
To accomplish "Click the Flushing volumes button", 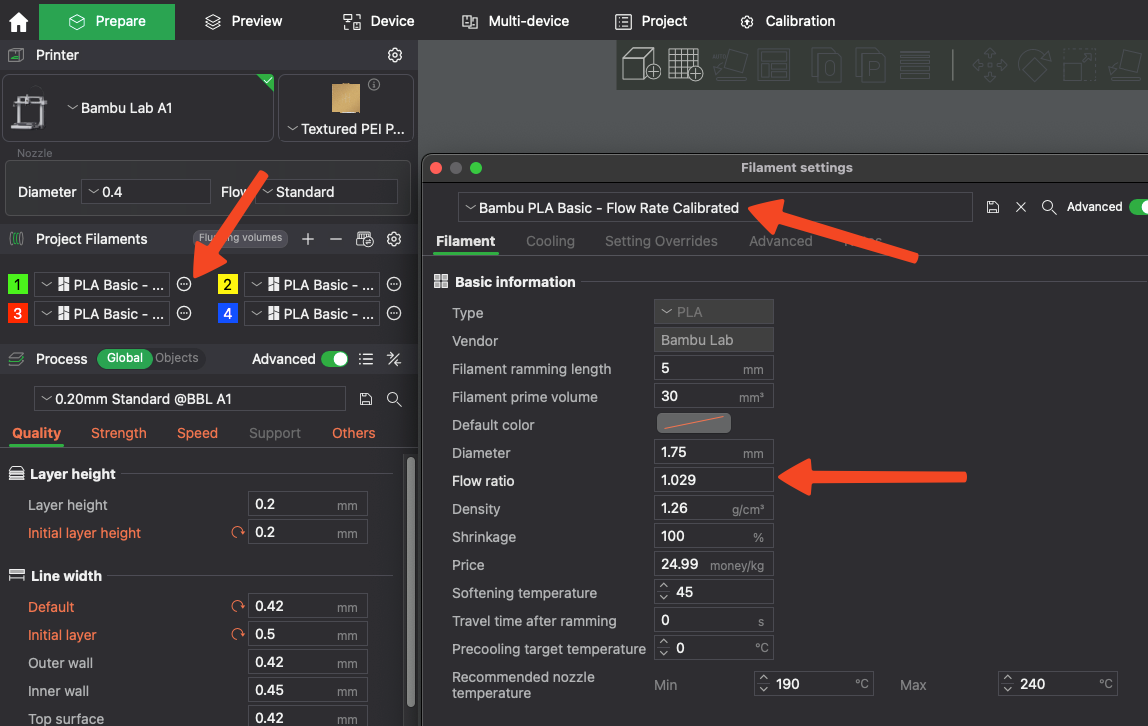I will pos(241,238).
